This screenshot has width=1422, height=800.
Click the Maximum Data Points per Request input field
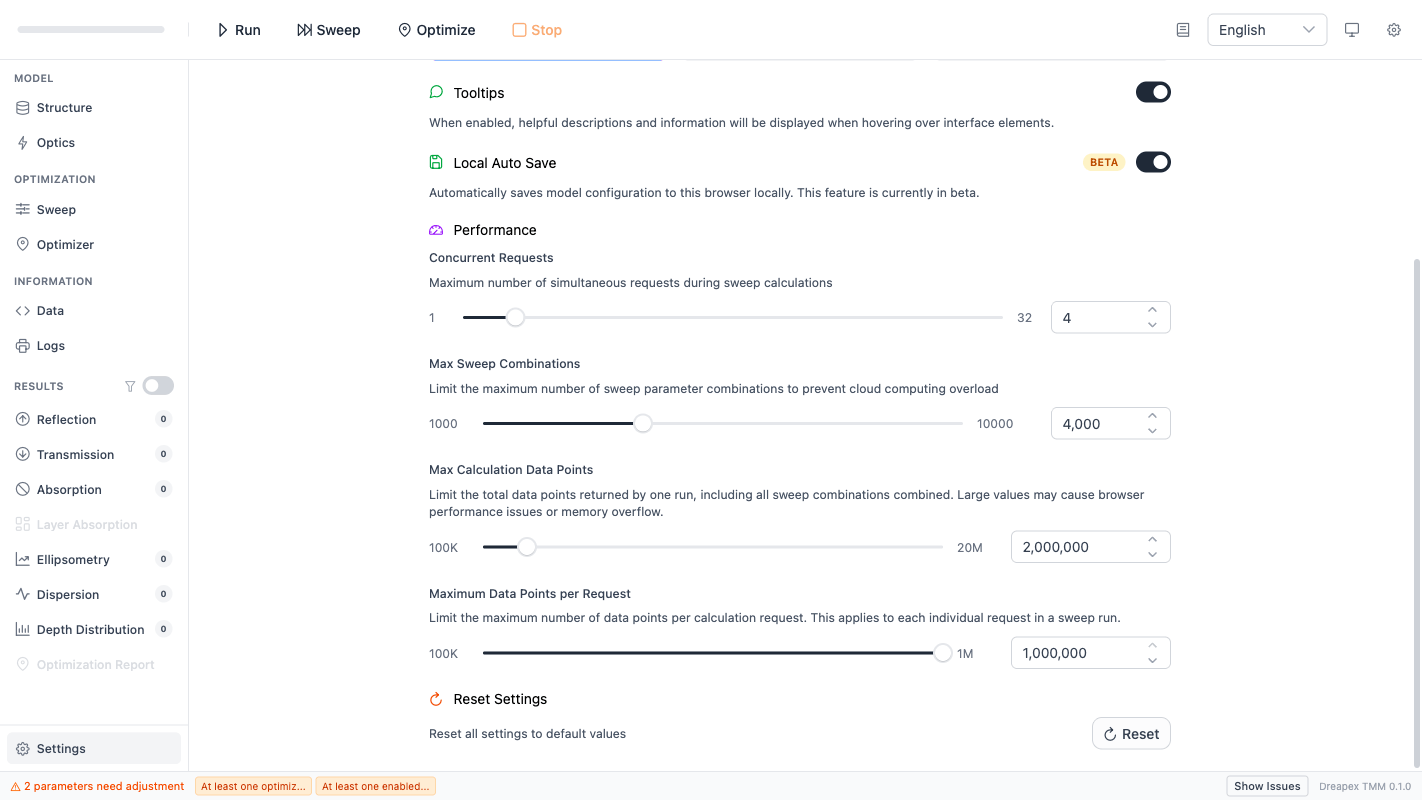click(1076, 653)
